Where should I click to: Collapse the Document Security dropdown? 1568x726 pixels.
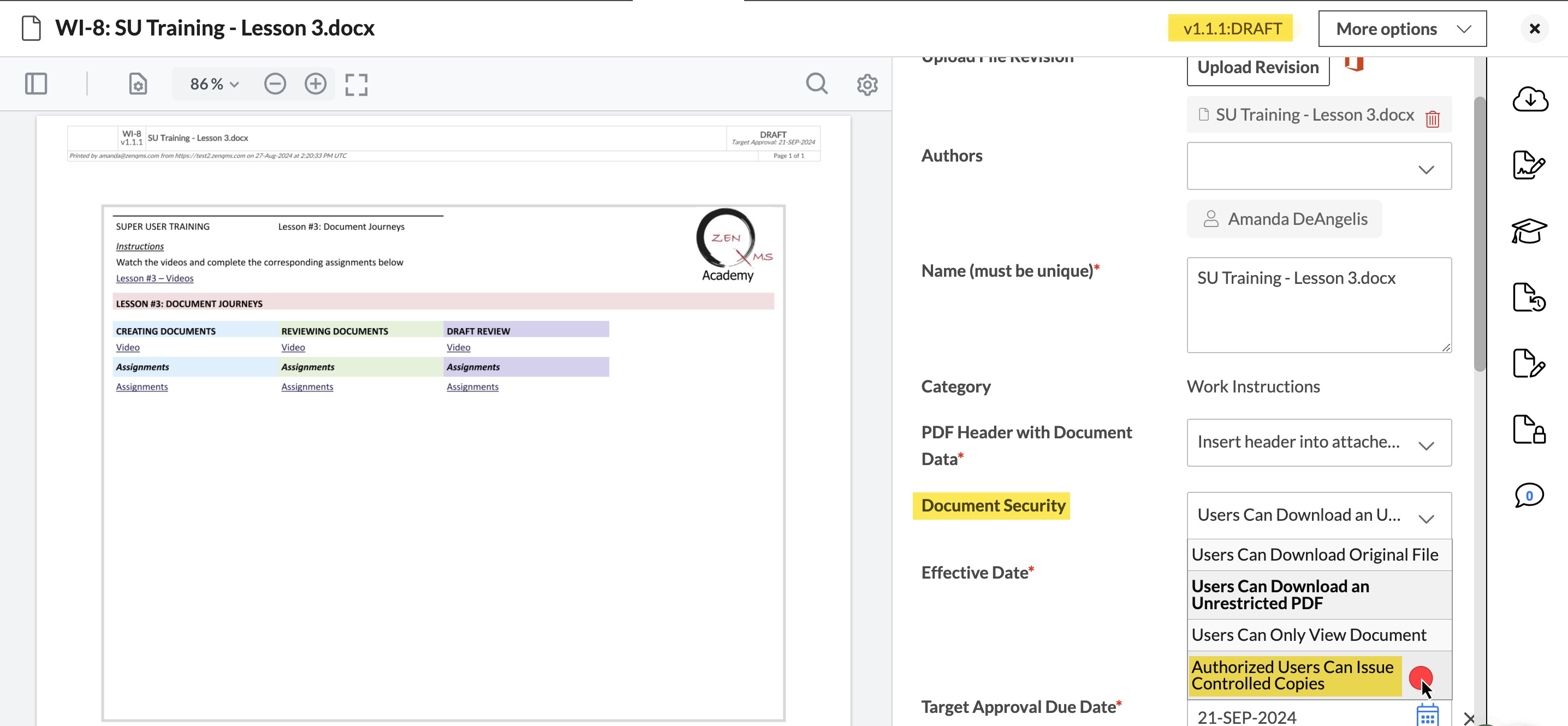pyautogui.click(x=1319, y=515)
